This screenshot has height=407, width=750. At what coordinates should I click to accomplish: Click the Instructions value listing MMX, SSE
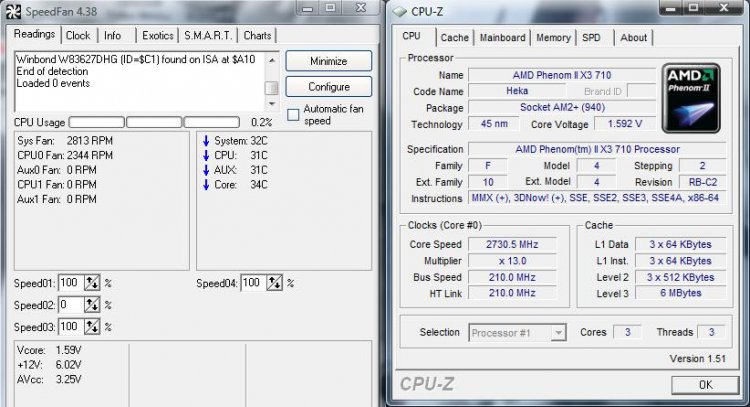click(595, 198)
